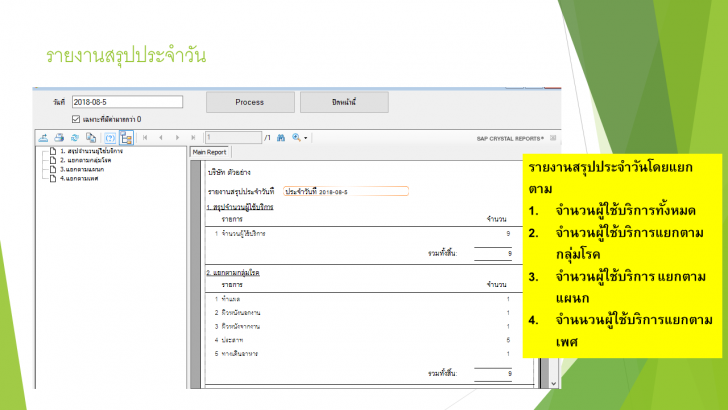Click the page number field
The height and width of the screenshot is (410, 728).
pyautogui.click(x=234, y=137)
